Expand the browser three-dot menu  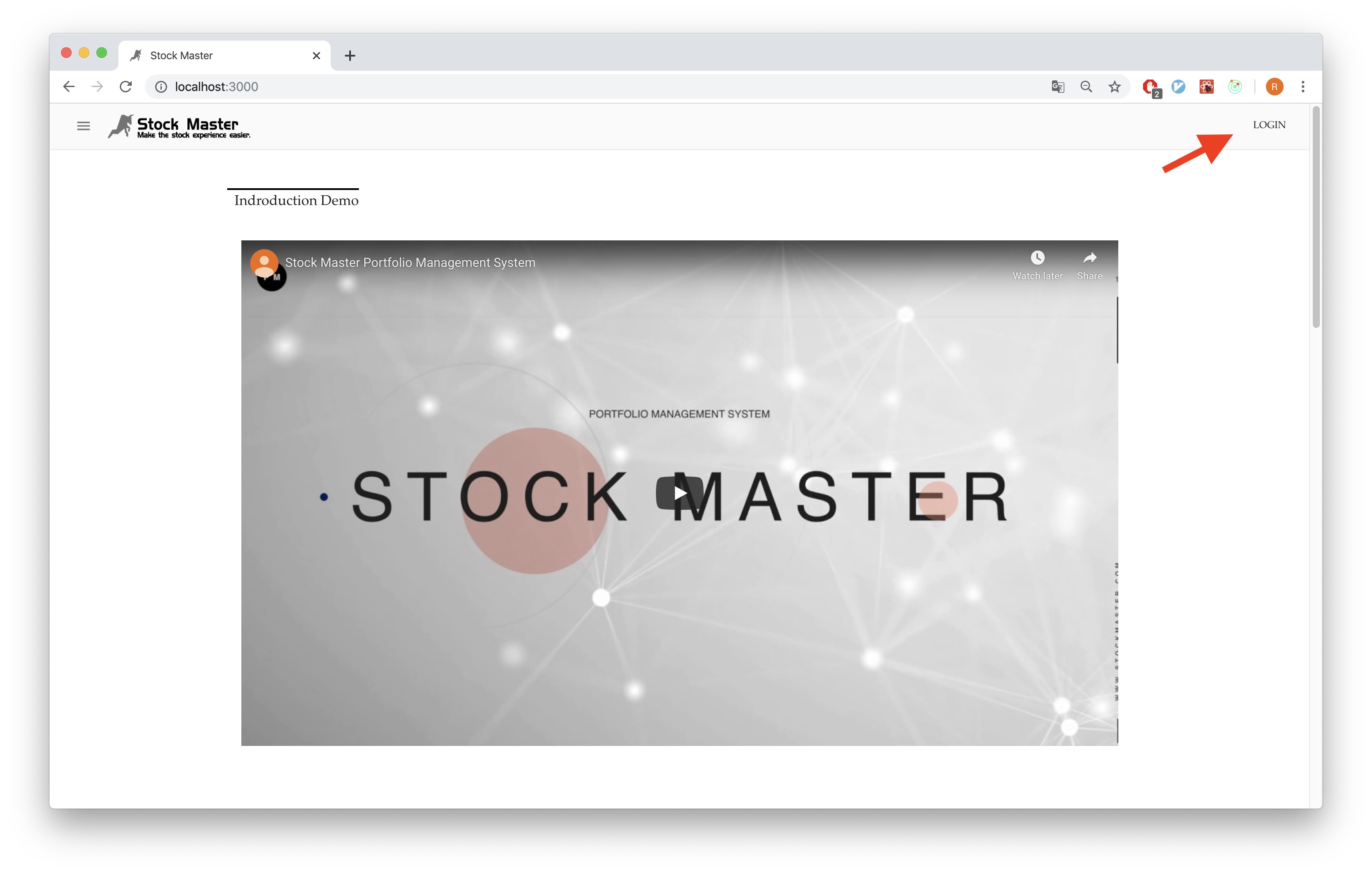[1303, 86]
